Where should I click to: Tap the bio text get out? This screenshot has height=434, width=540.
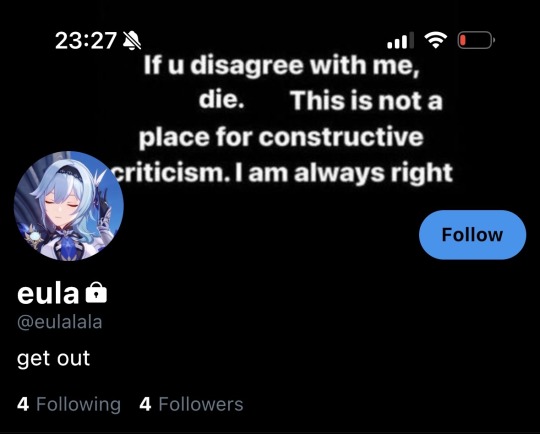(x=53, y=359)
